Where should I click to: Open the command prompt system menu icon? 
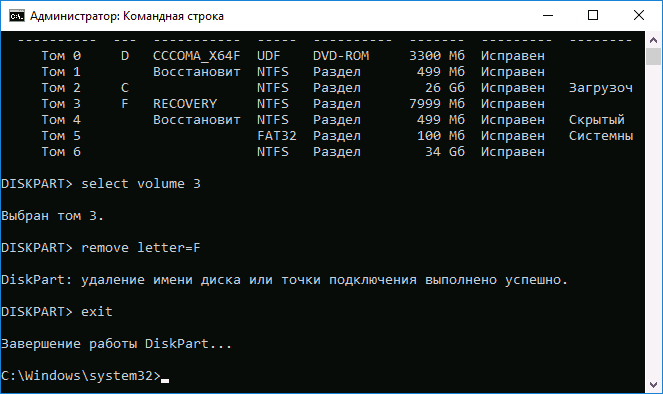pos(17,16)
